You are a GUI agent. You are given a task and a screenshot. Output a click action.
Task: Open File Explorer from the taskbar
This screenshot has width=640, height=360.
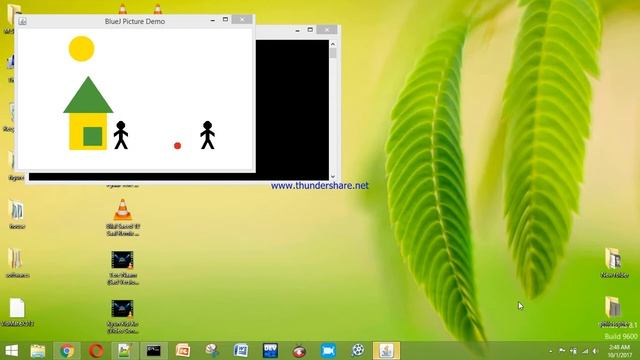[38, 351]
